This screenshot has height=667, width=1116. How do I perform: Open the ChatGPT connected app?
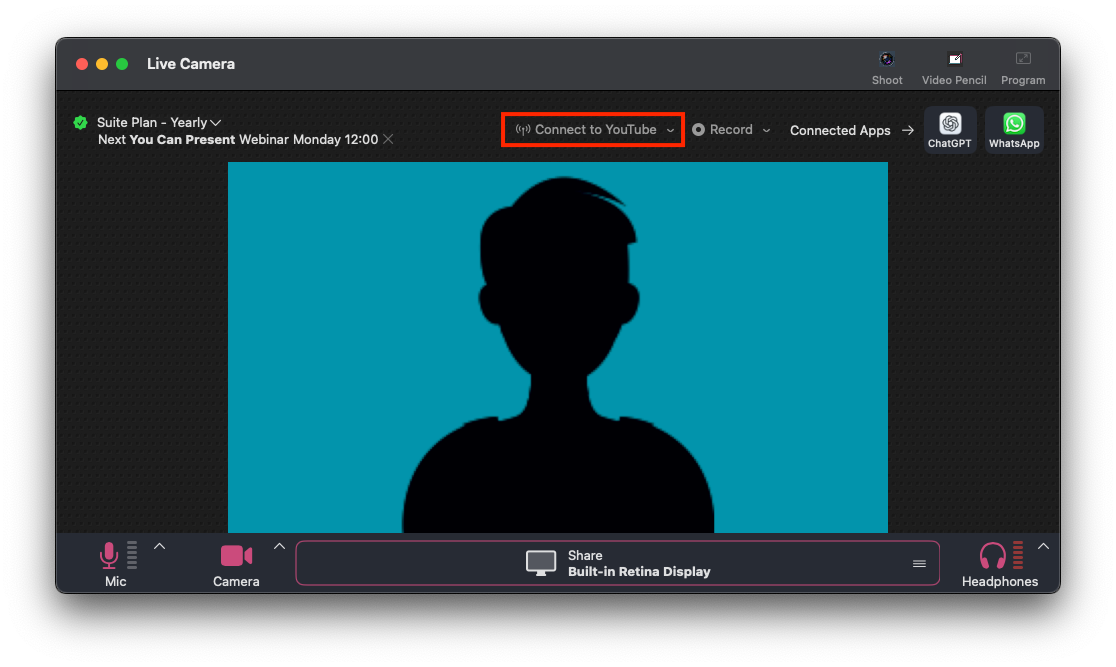point(950,129)
